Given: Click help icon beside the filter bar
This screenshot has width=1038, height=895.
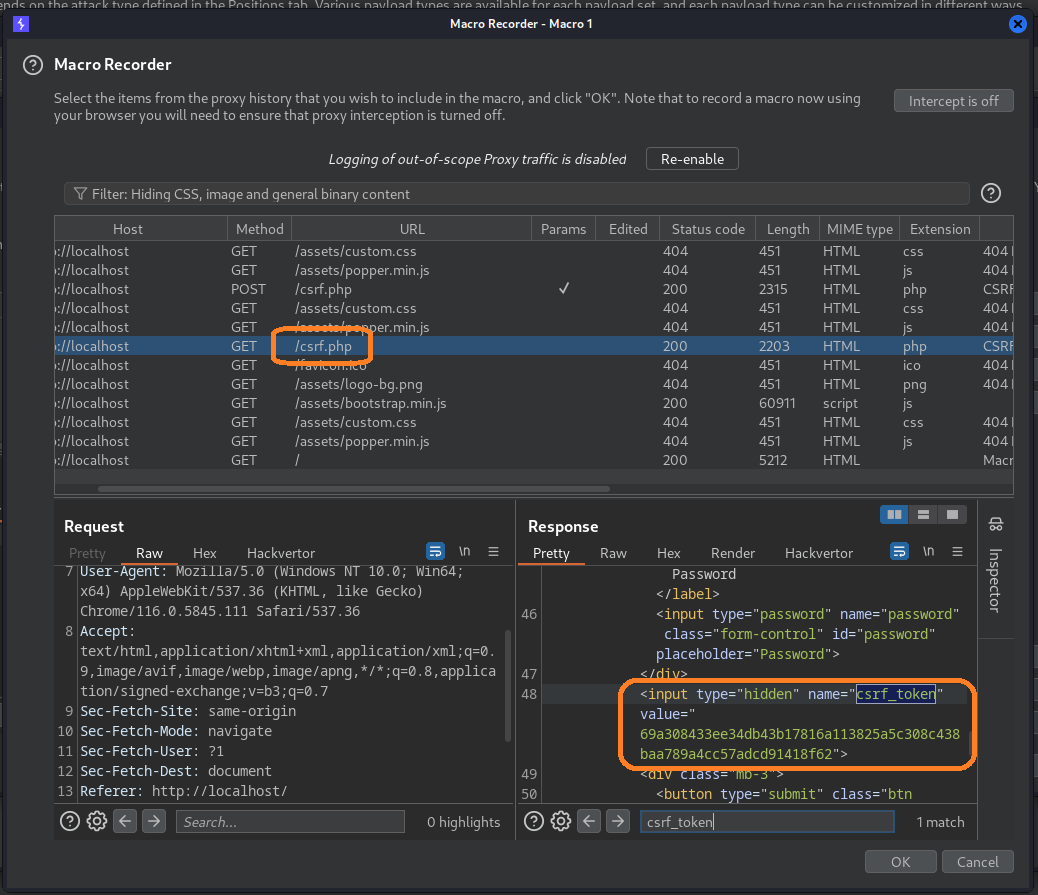Looking at the screenshot, I should (990, 193).
